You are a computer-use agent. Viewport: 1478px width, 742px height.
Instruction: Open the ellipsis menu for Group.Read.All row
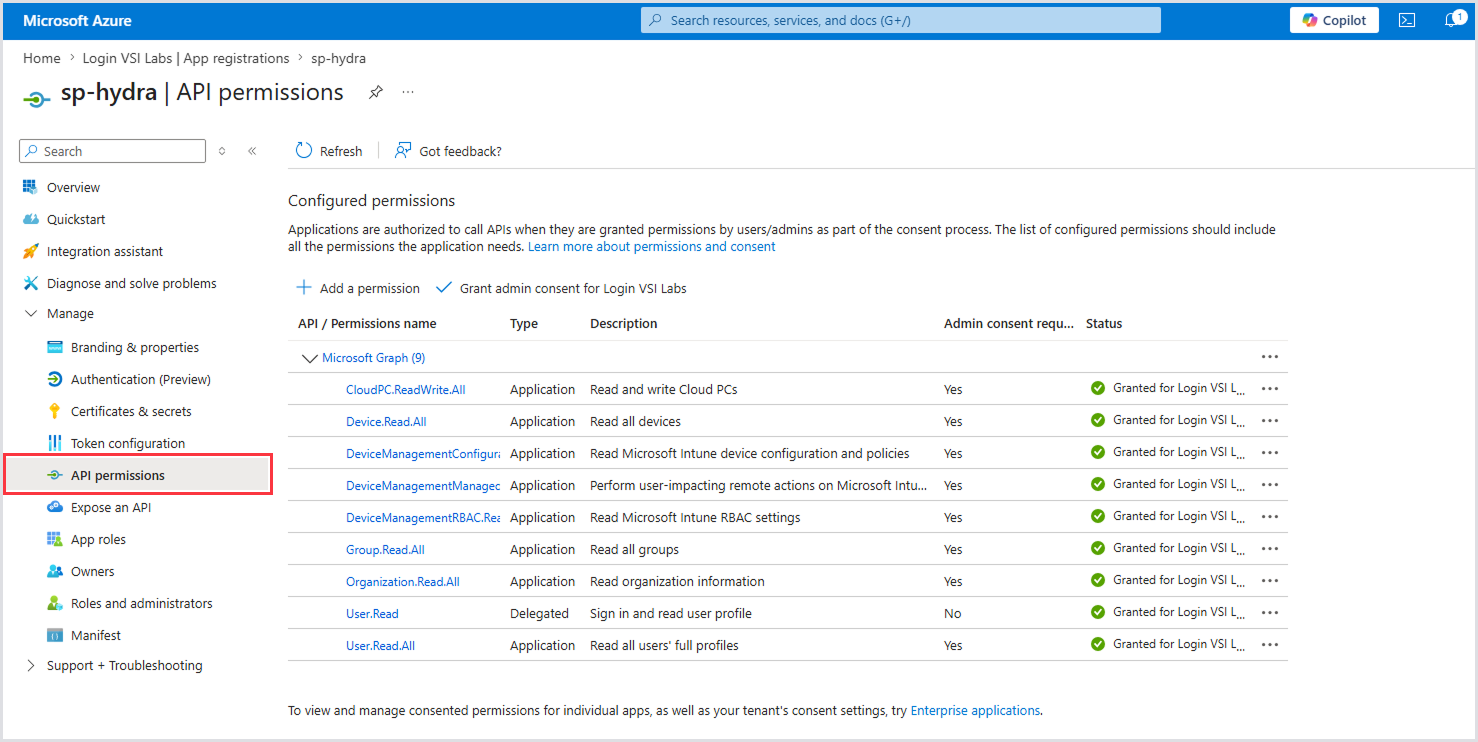pyautogui.click(x=1270, y=549)
